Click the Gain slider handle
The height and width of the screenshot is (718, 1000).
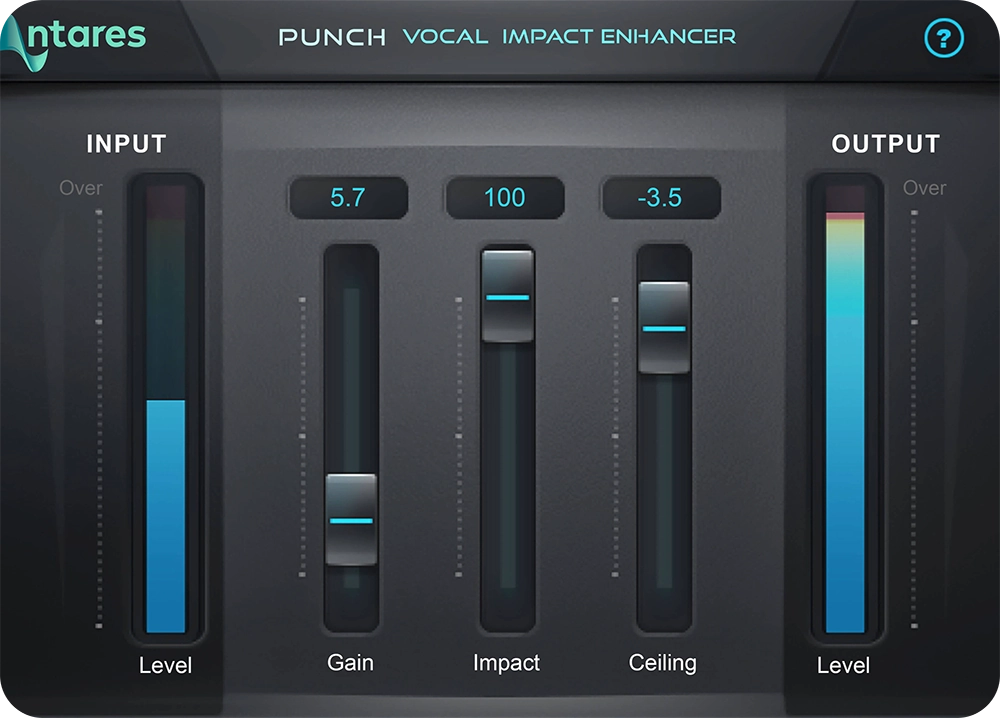(x=351, y=519)
